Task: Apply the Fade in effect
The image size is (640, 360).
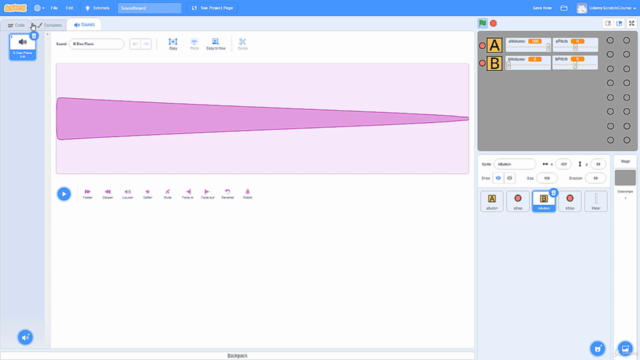Action: 187,194
